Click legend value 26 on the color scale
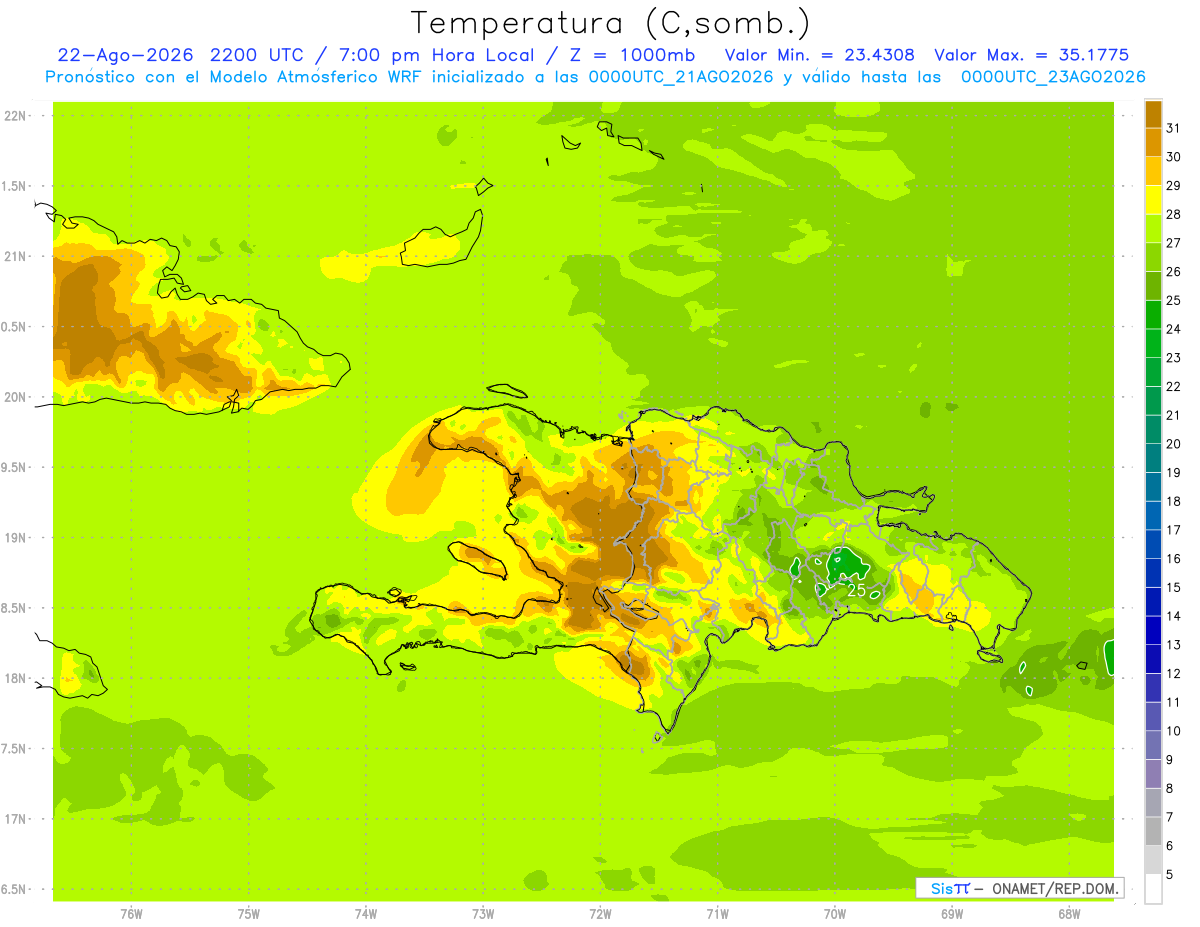The width and height of the screenshot is (1200, 927). click(1174, 271)
